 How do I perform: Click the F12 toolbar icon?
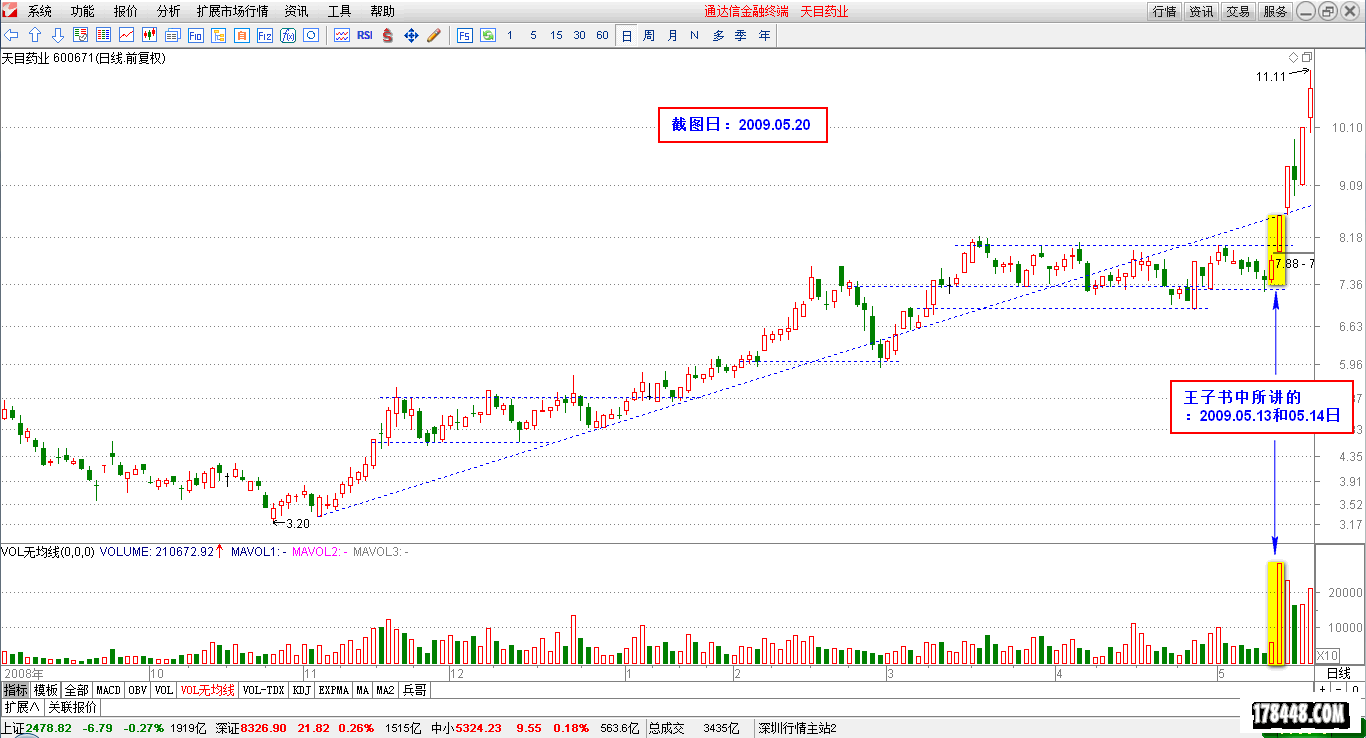point(264,35)
